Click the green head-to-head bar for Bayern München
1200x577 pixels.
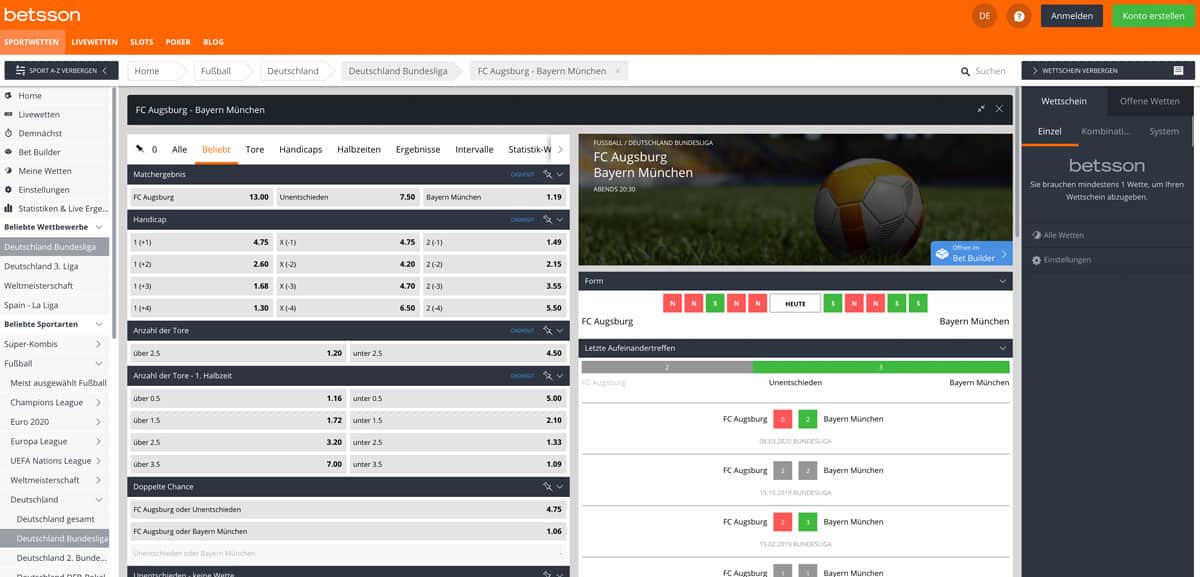(x=880, y=367)
